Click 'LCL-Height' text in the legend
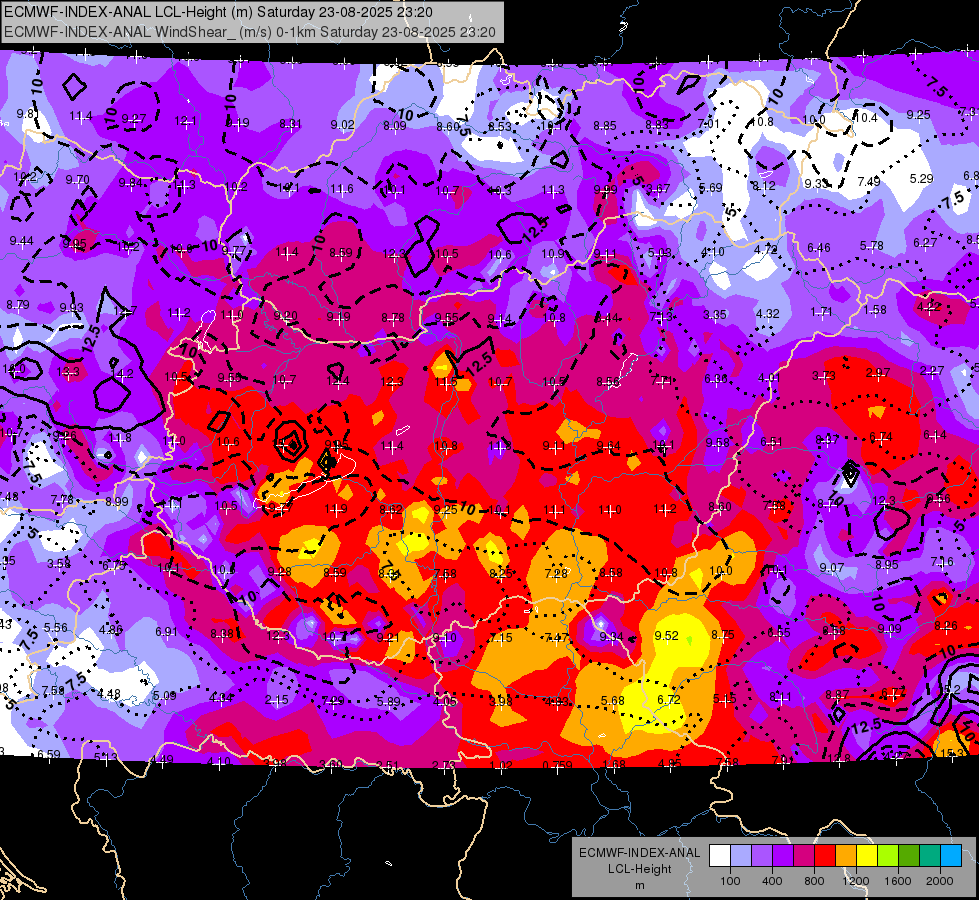 click(639, 869)
